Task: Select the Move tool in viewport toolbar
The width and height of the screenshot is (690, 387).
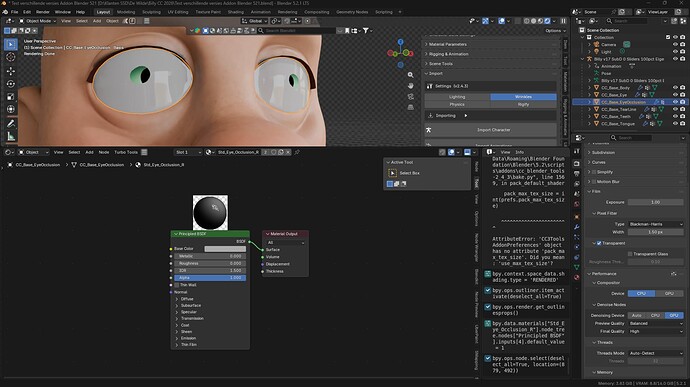Action: pyautogui.click(x=11, y=70)
